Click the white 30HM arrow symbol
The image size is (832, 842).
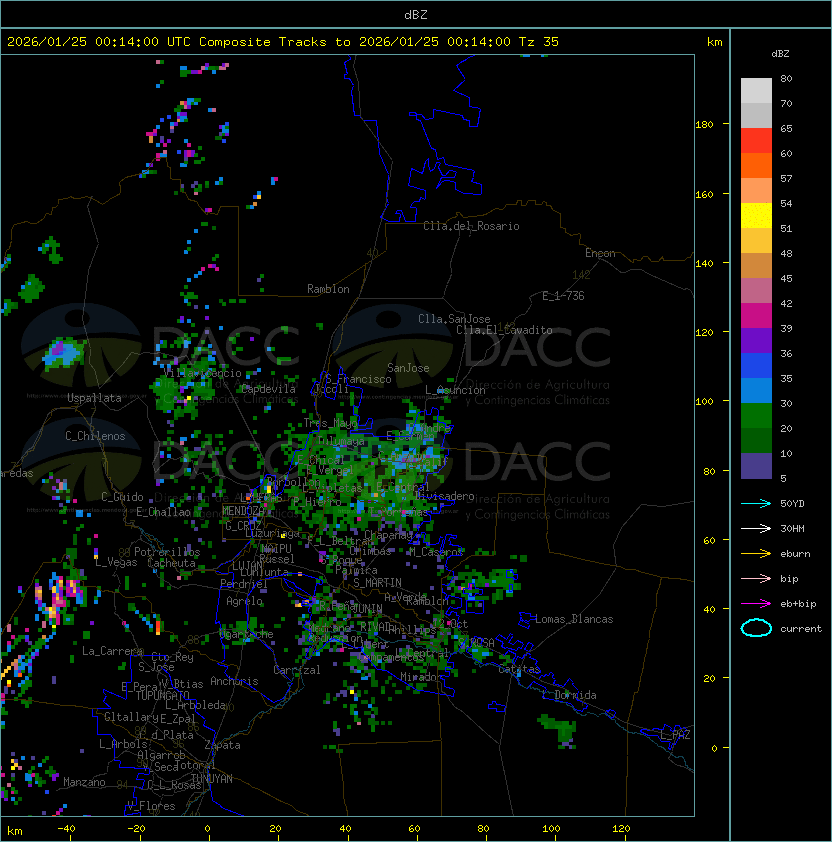[x=756, y=528]
